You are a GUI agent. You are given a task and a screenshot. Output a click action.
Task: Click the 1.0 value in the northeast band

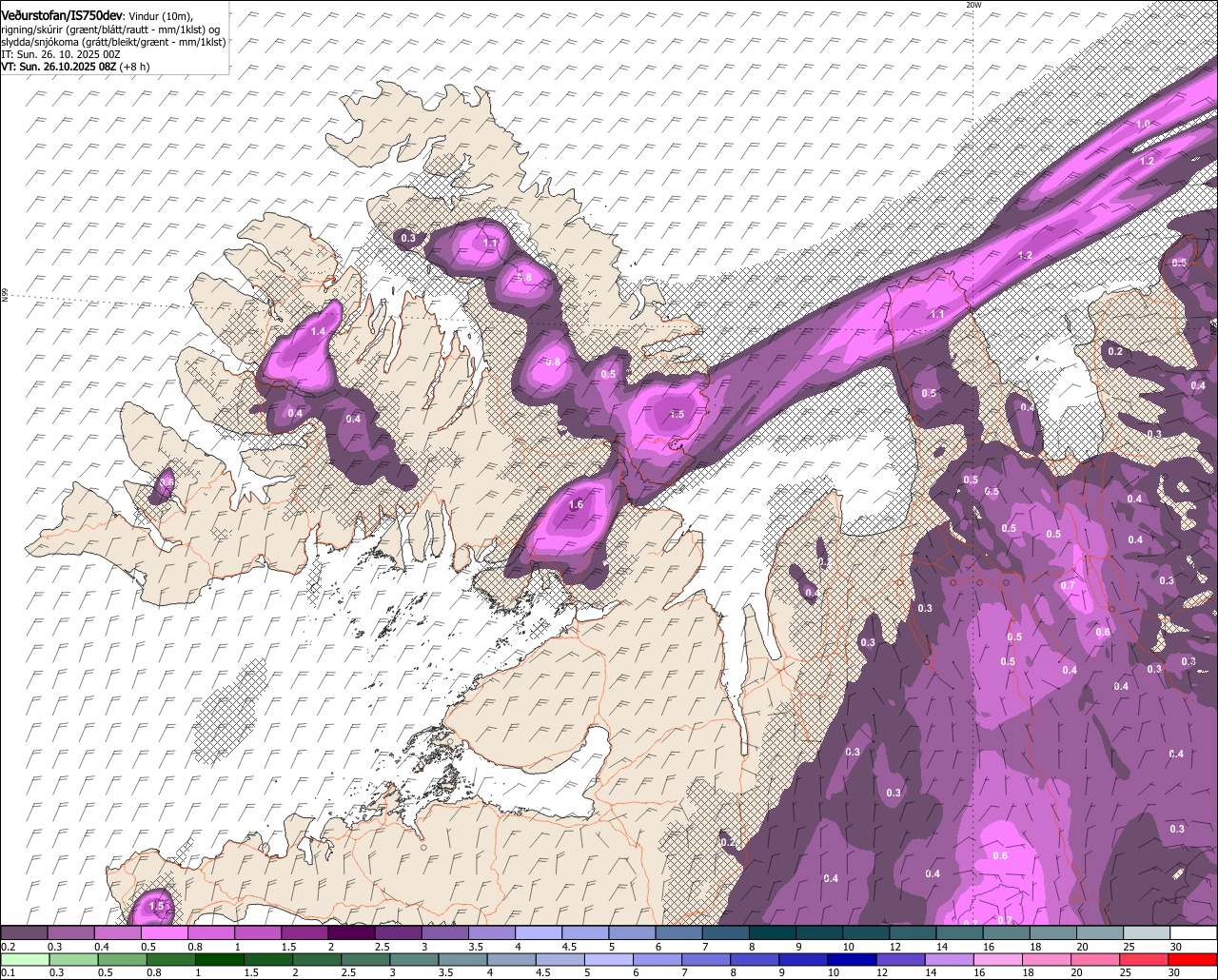pyautogui.click(x=1144, y=124)
